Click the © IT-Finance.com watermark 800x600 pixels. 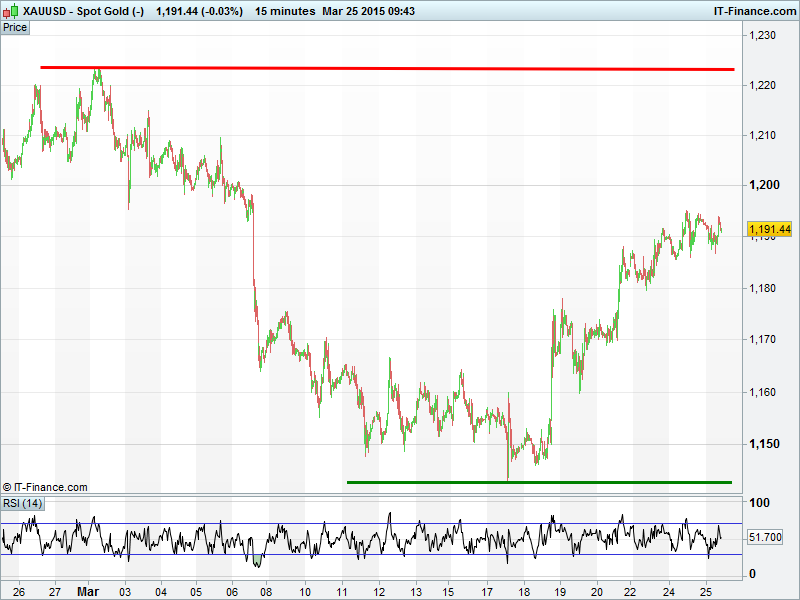pyautogui.click(x=46, y=487)
